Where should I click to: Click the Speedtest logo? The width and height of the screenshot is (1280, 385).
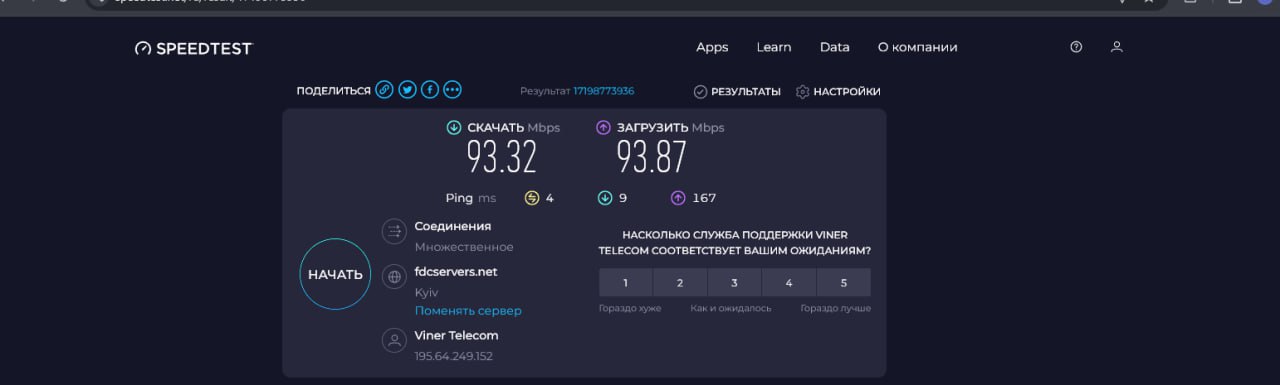[193, 48]
